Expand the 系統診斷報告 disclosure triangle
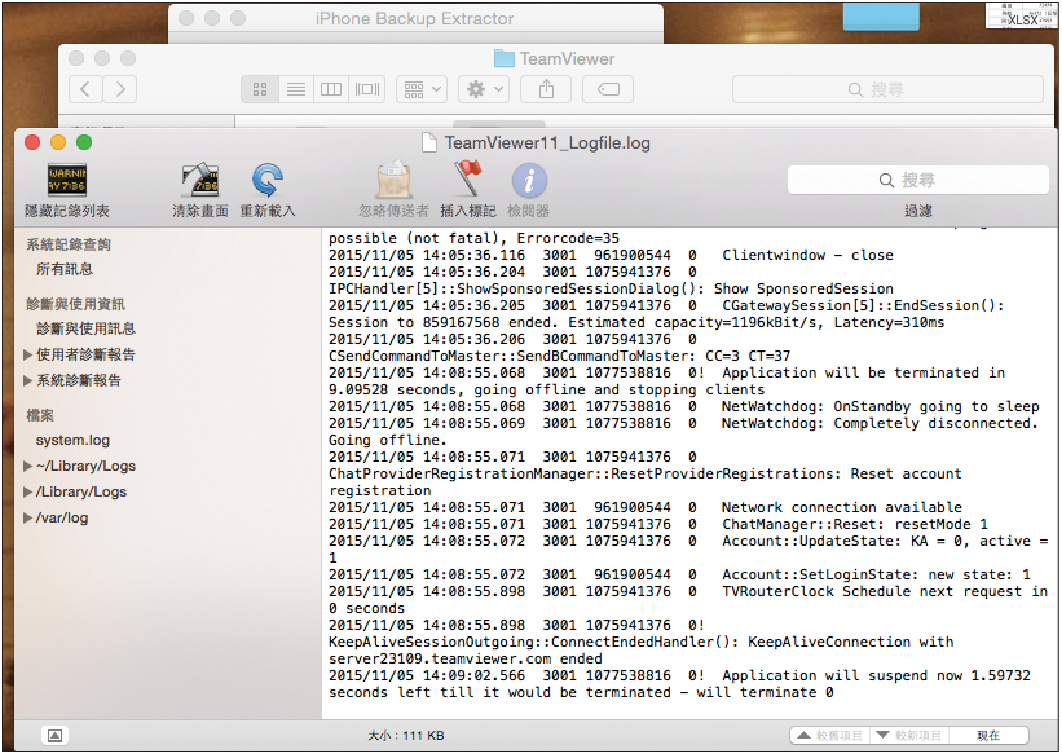The image size is (1062, 756). coord(27,380)
